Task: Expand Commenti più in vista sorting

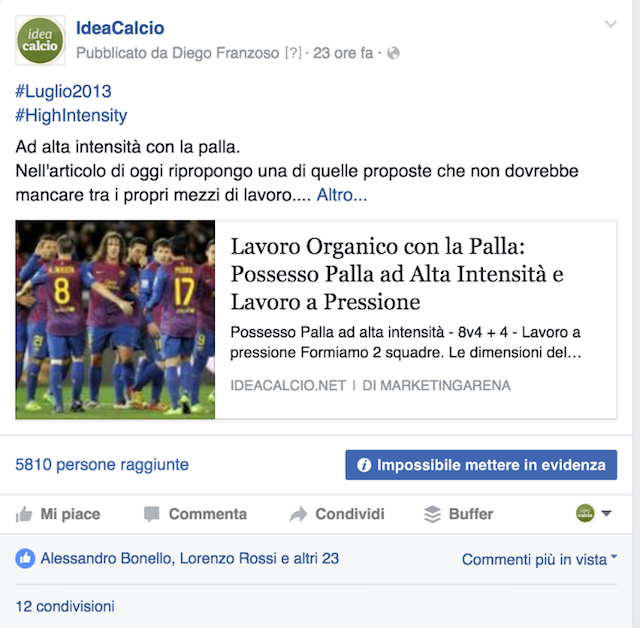Action: coord(539,559)
